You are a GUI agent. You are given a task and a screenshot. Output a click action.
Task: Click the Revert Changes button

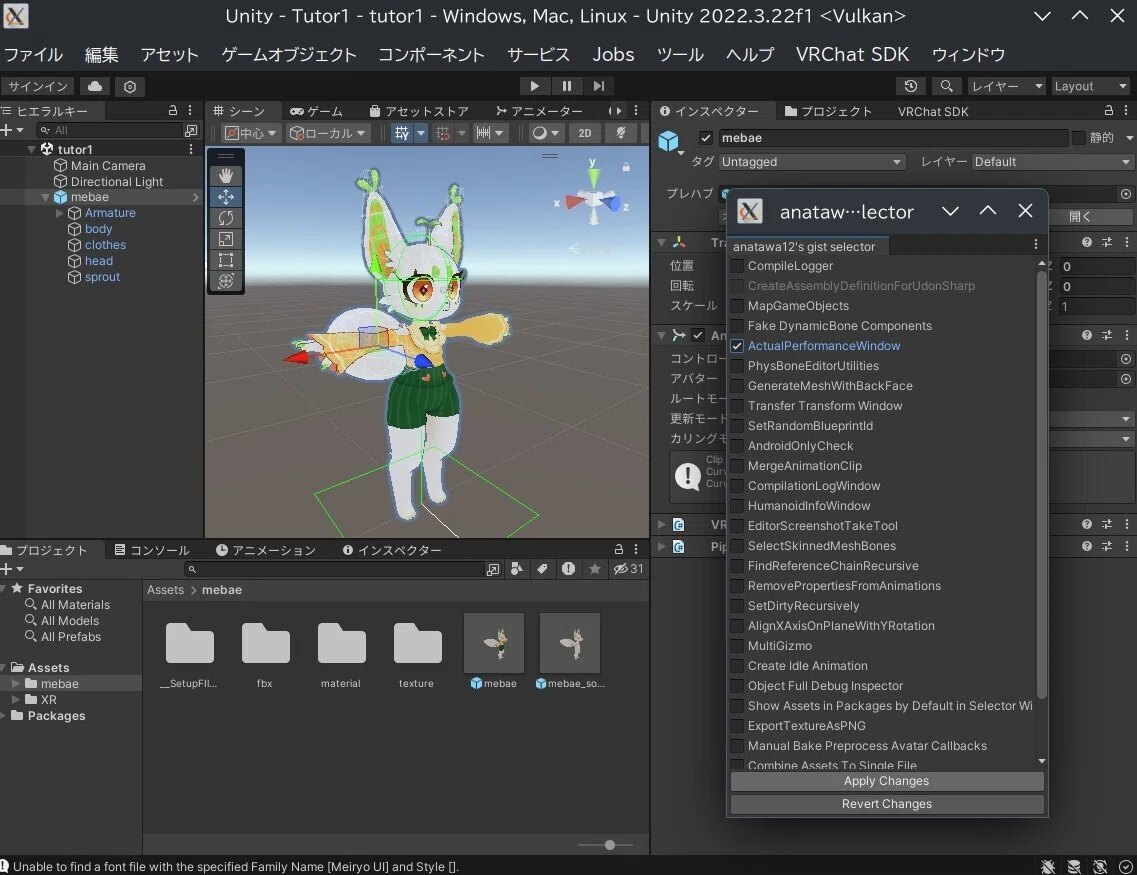tap(887, 804)
